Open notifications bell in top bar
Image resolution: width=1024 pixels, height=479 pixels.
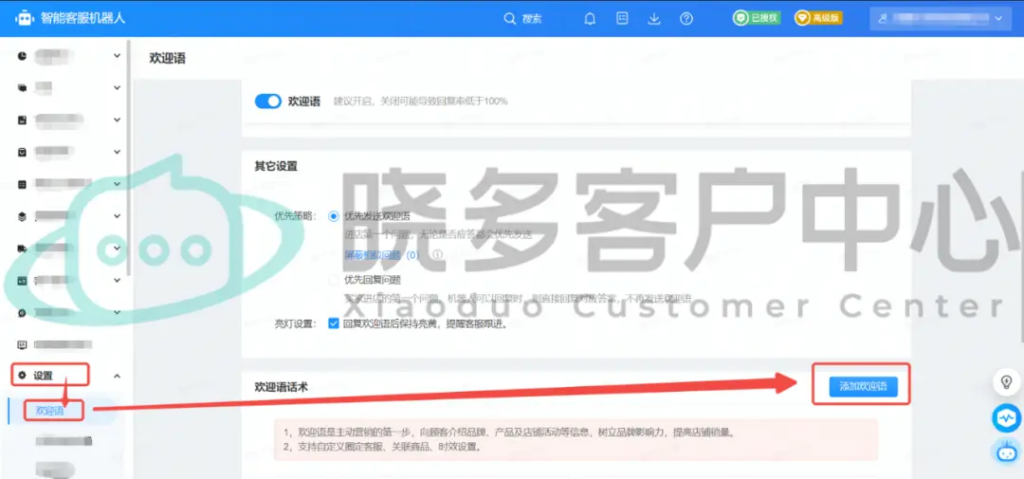tap(590, 19)
